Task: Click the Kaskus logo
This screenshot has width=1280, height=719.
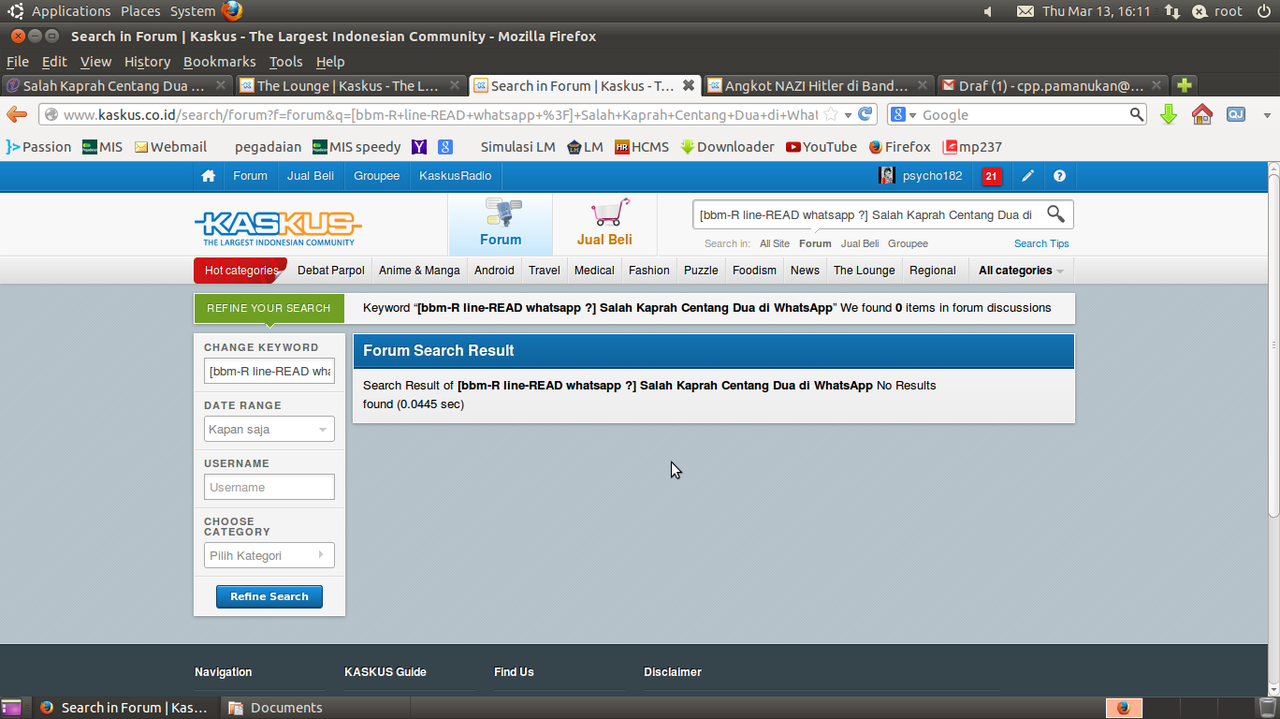Action: coord(278,228)
